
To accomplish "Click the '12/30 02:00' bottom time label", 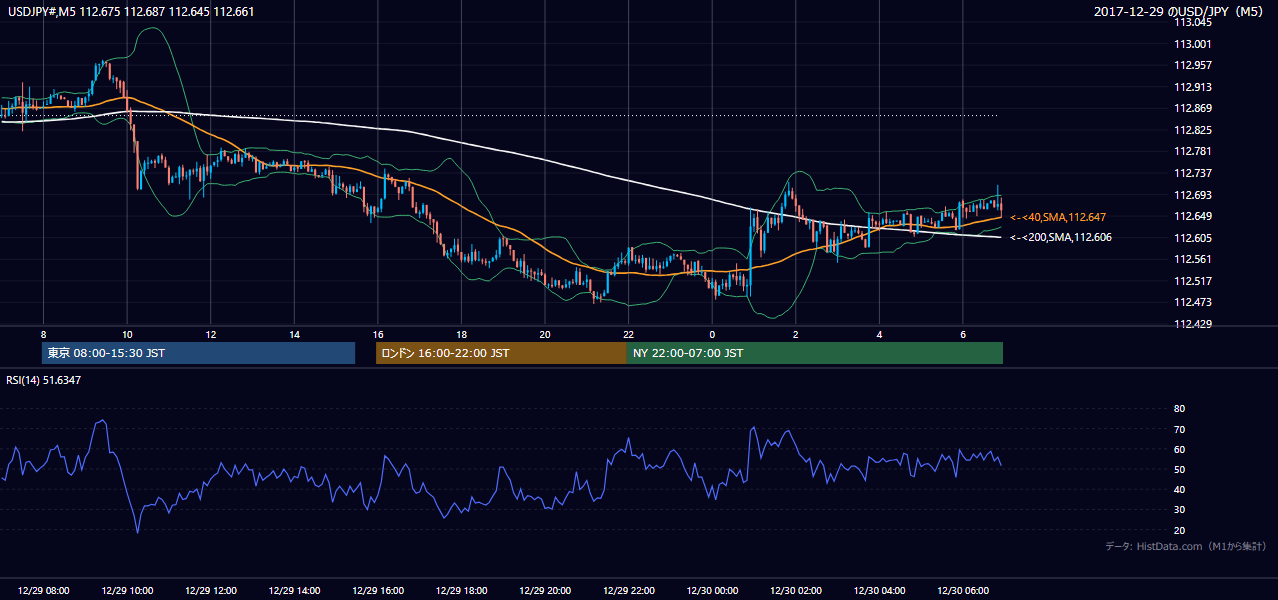I will 795,591.
